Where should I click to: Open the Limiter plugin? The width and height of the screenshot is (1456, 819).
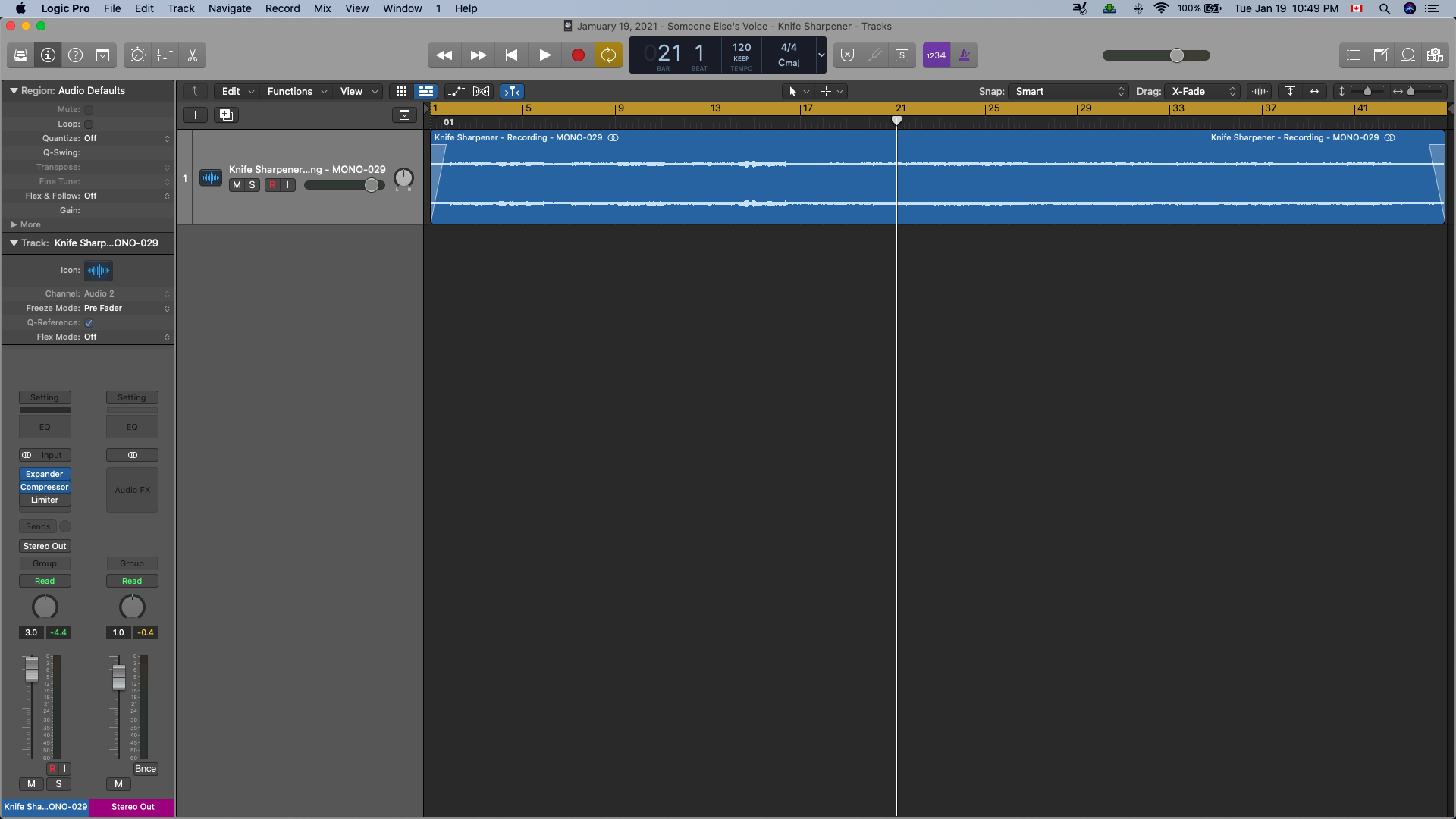tap(45, 500)
